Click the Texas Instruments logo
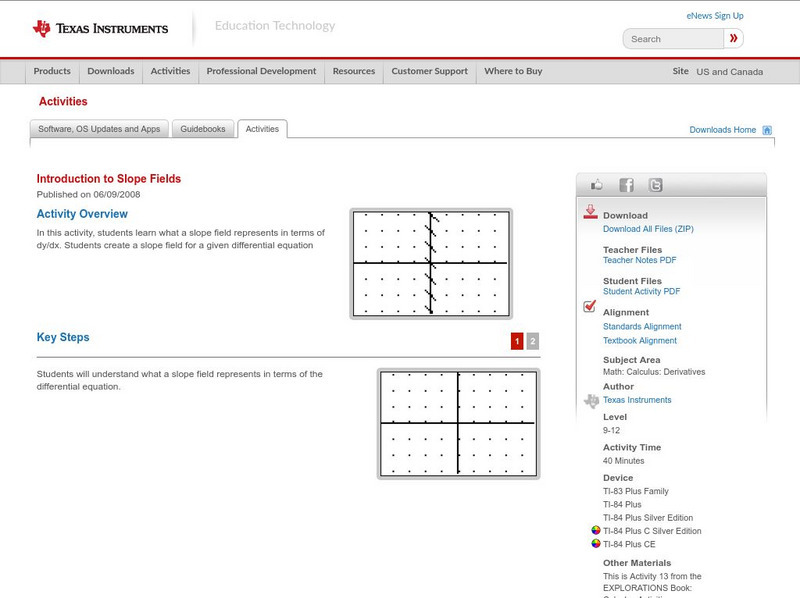 [x=100, y=29]
